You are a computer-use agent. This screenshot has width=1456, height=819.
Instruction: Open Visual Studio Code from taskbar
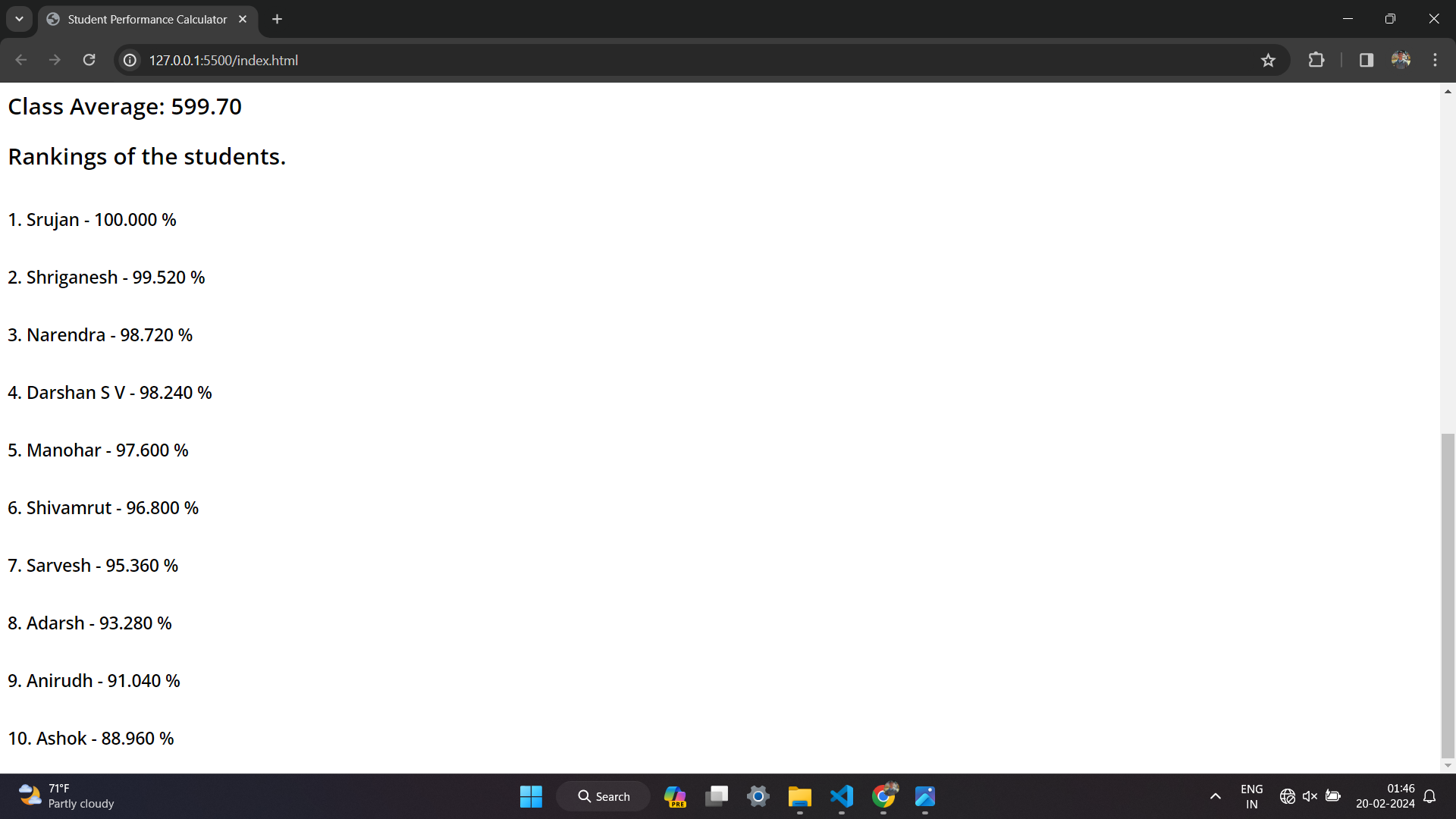click(x=842, y=796)
